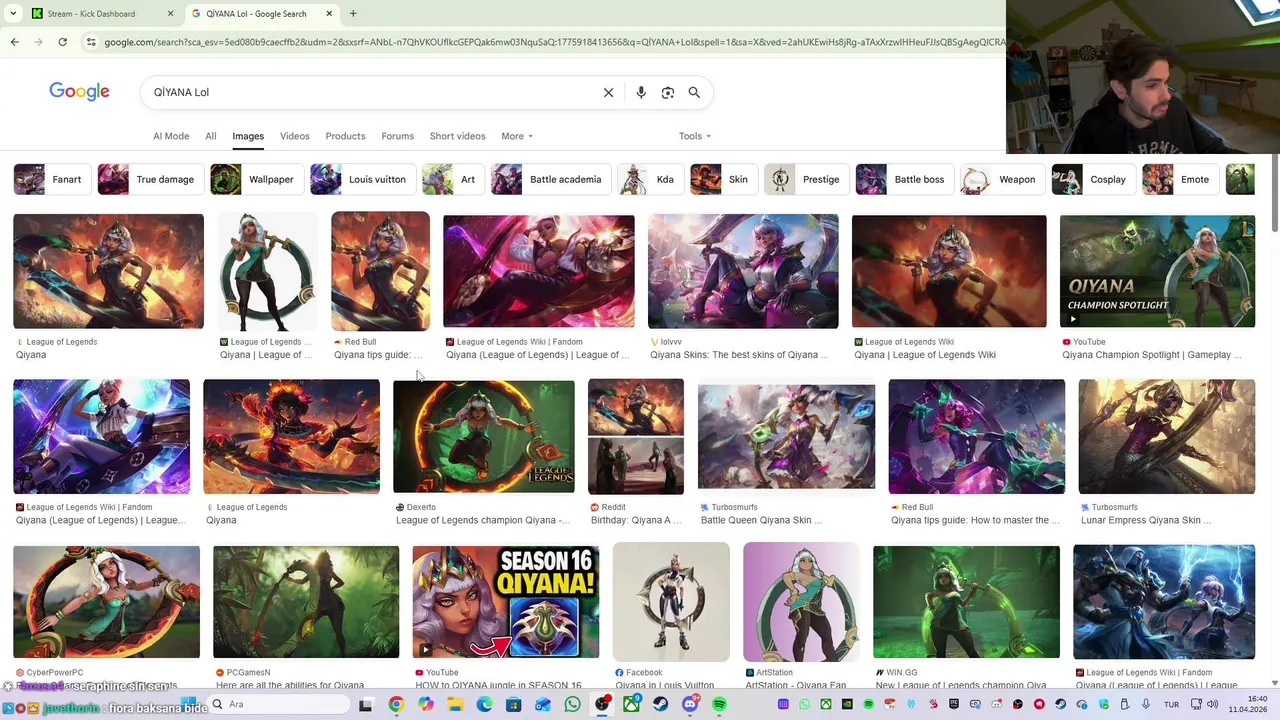
Task: Switch to AI Mode results
Action: 171,136
